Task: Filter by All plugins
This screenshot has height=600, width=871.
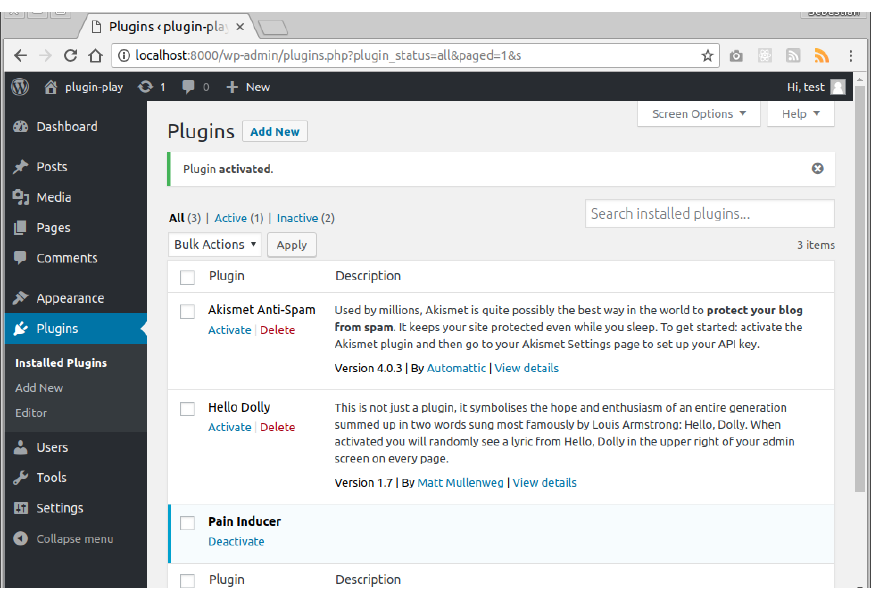Action: (177, 218)
